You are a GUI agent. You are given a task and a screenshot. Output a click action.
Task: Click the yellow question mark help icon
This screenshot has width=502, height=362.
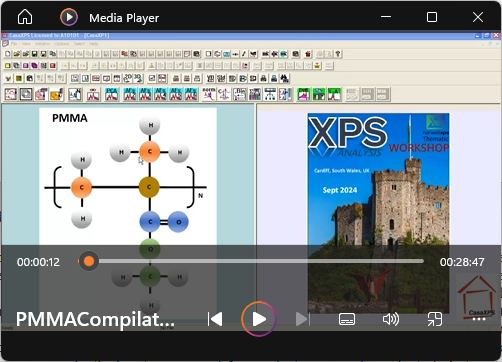338,54
